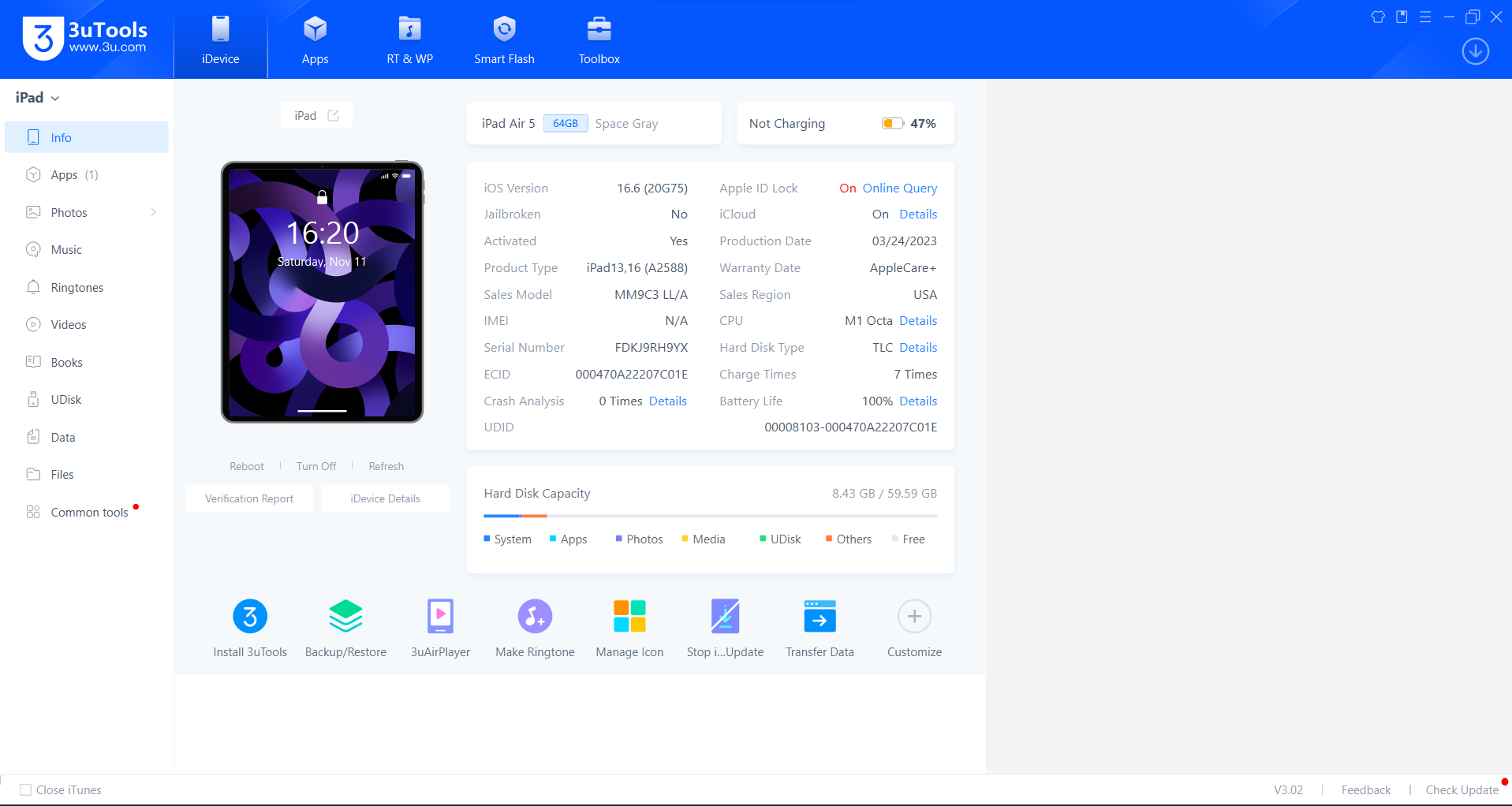Open iDevice Details

click(386, 498)
